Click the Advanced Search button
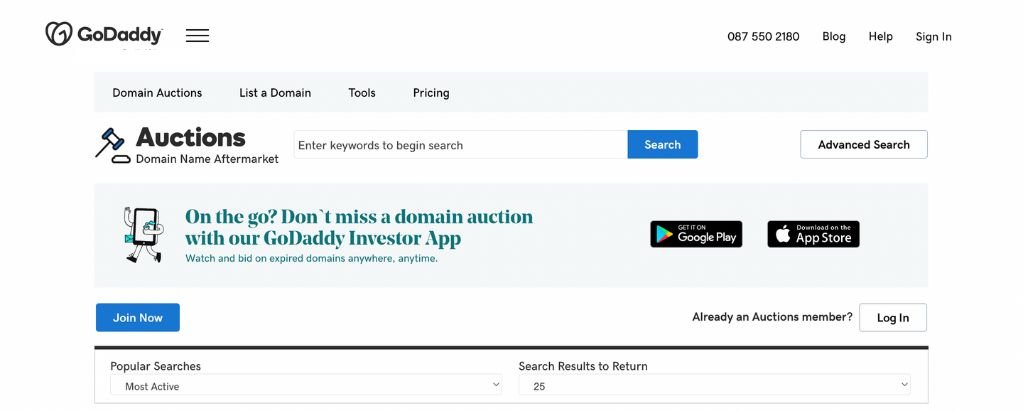This screenshot has width=1024, height=411. tap(863, 145)
